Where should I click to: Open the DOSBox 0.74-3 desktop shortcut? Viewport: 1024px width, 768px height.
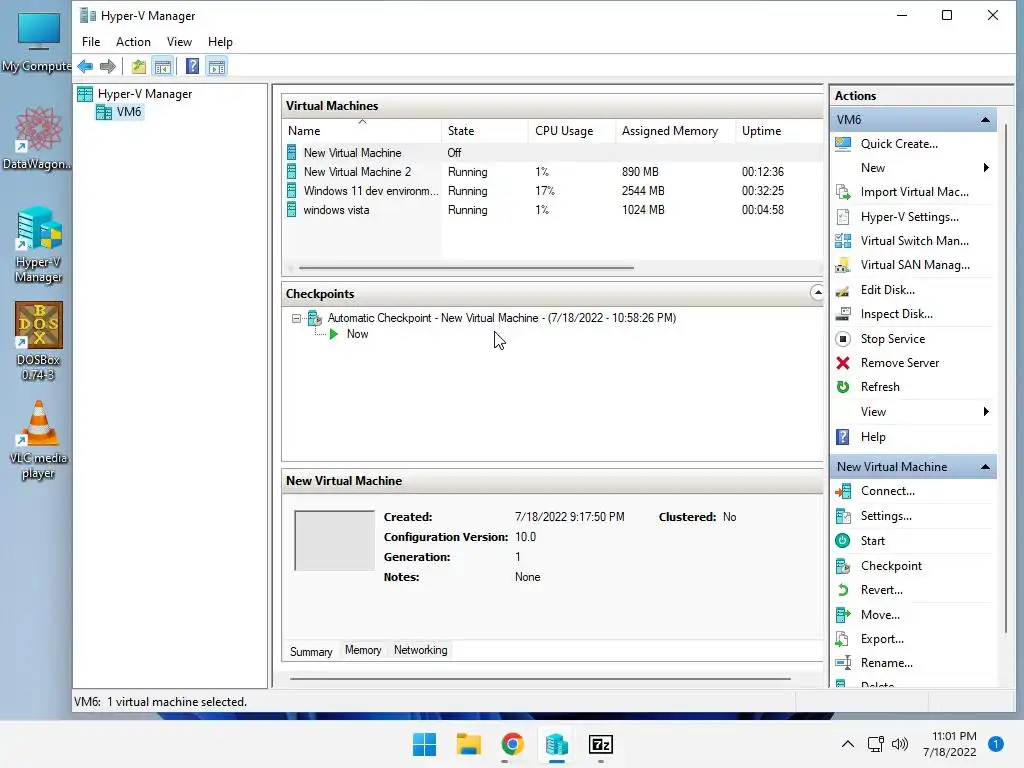pyautogui.click(x=39, y=341)
